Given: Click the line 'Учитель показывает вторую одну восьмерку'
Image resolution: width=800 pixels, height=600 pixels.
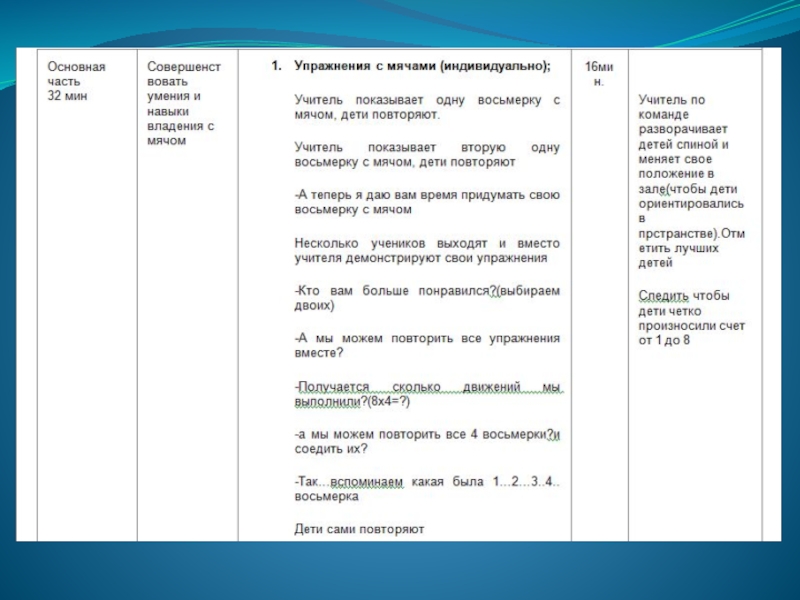Looking at the screenshot, I should coord(427,155).
